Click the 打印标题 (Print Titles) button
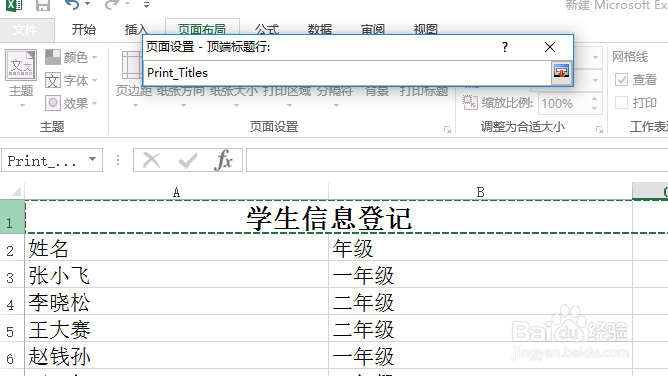 coord(423,91)
